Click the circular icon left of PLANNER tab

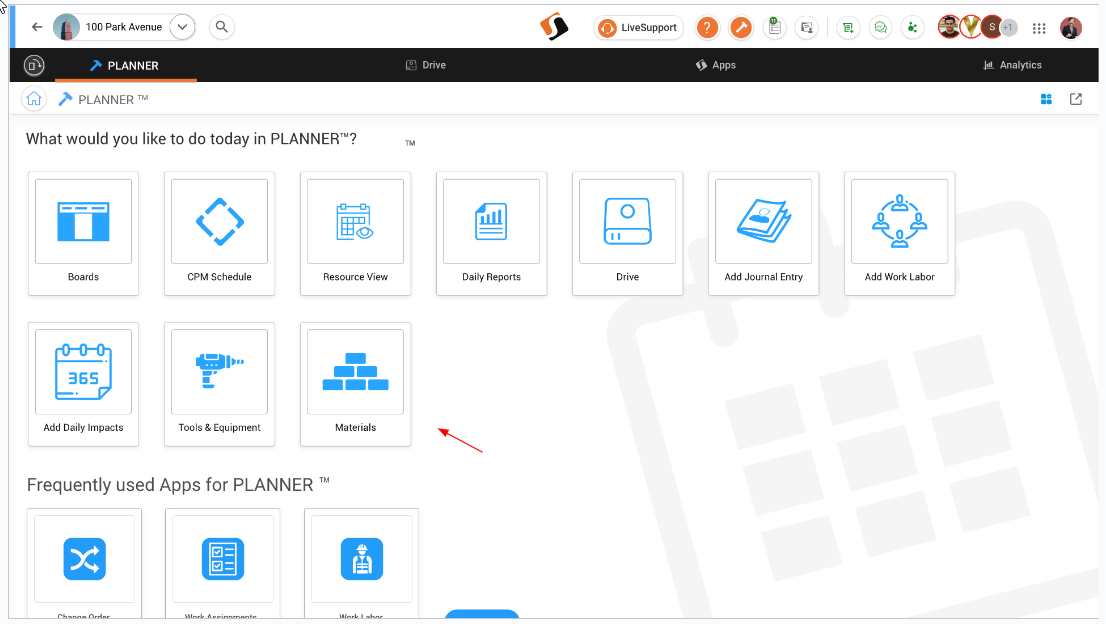(x=34, y=65)
